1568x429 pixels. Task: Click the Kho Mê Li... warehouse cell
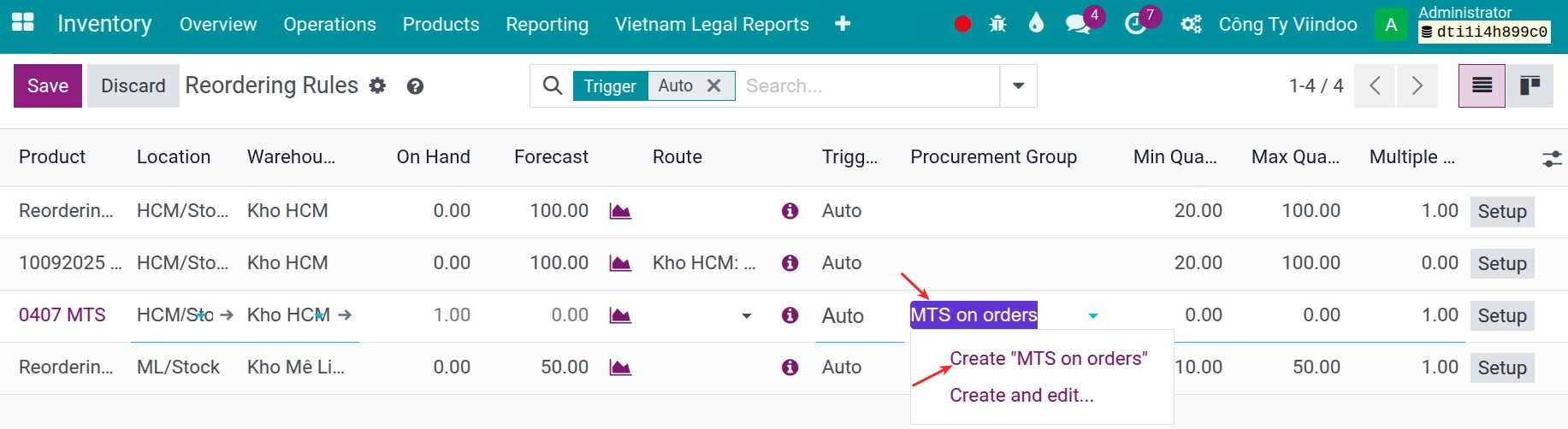[x=296, y=367]
